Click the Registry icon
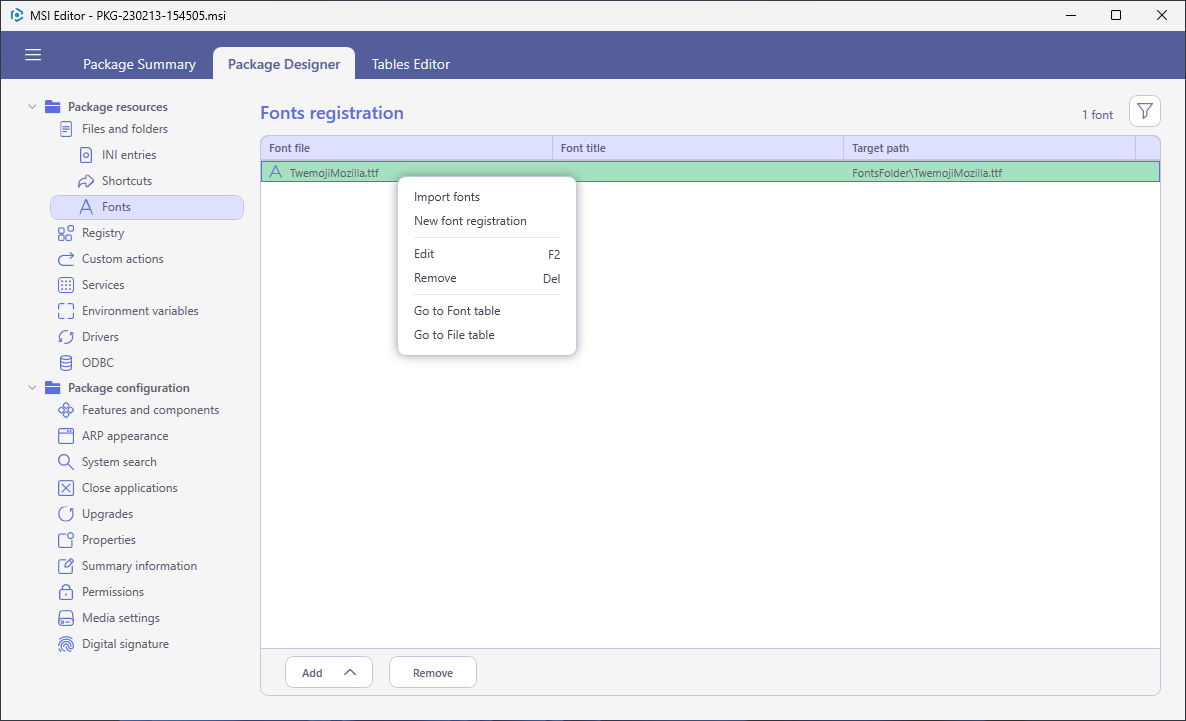Viewport: 1186px width, 721px height. (66, 233)
